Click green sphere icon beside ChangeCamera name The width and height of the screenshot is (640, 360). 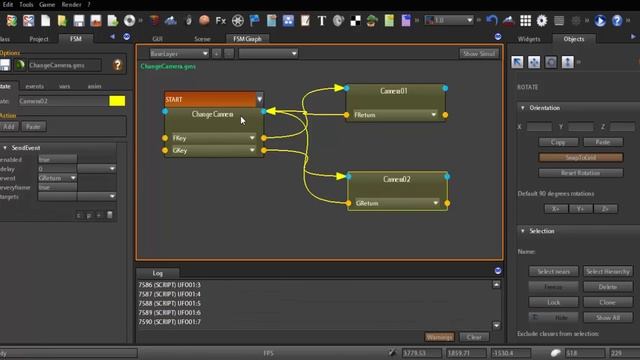(20, 65)
